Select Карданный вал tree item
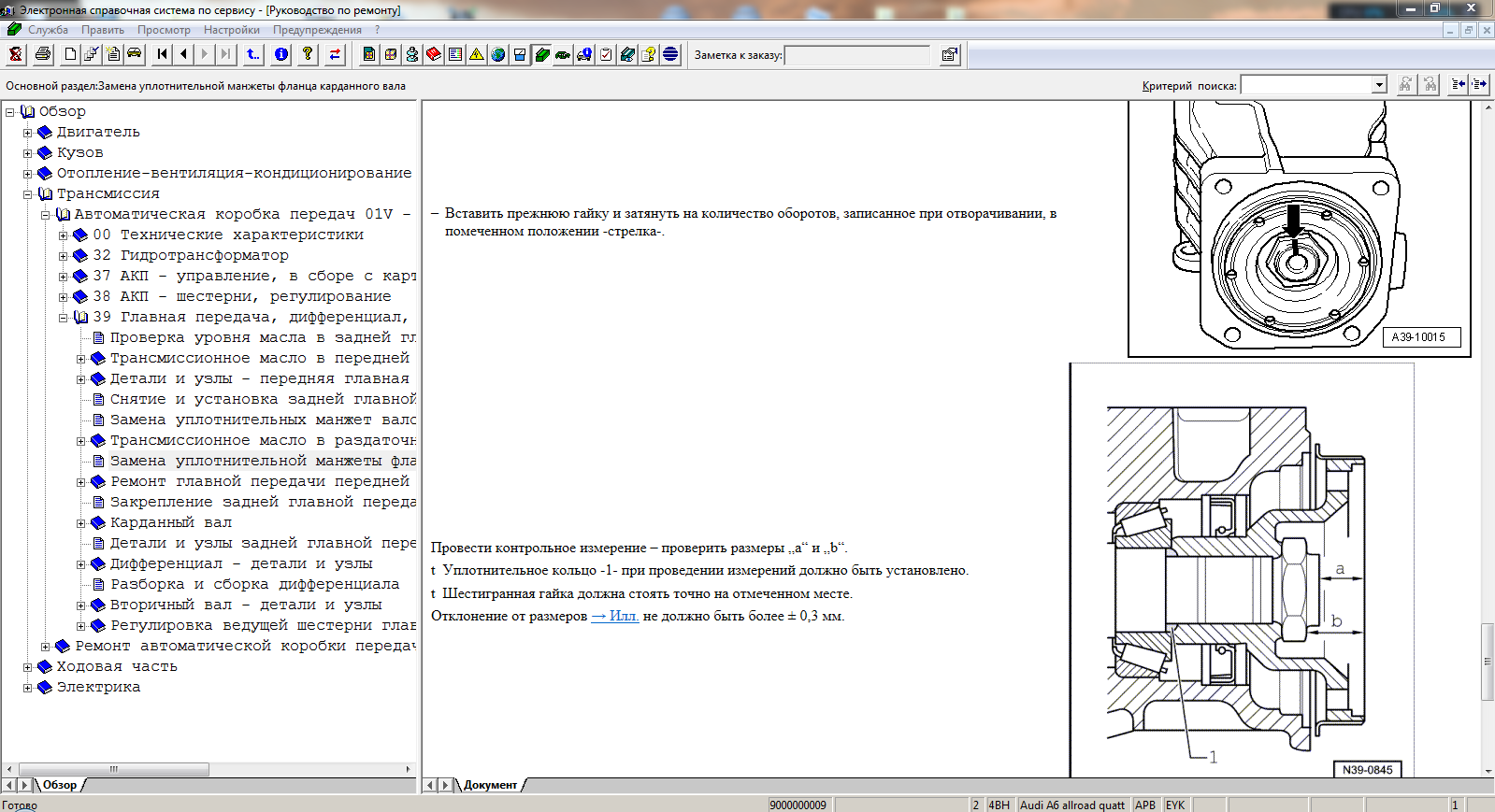This screenshot has width=1495, height=812. pyautogui.click(x=171, y=522)
